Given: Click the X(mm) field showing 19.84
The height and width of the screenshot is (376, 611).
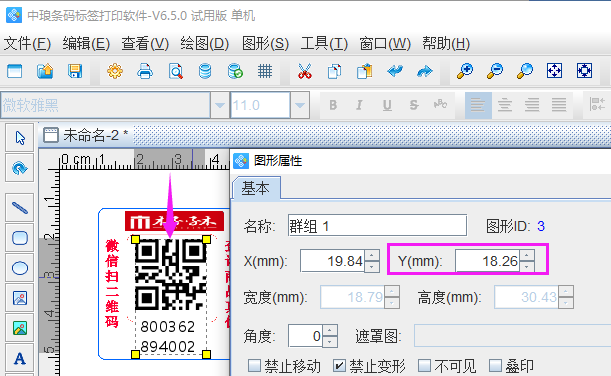Looking at the screenshot, I should point(332,261).
